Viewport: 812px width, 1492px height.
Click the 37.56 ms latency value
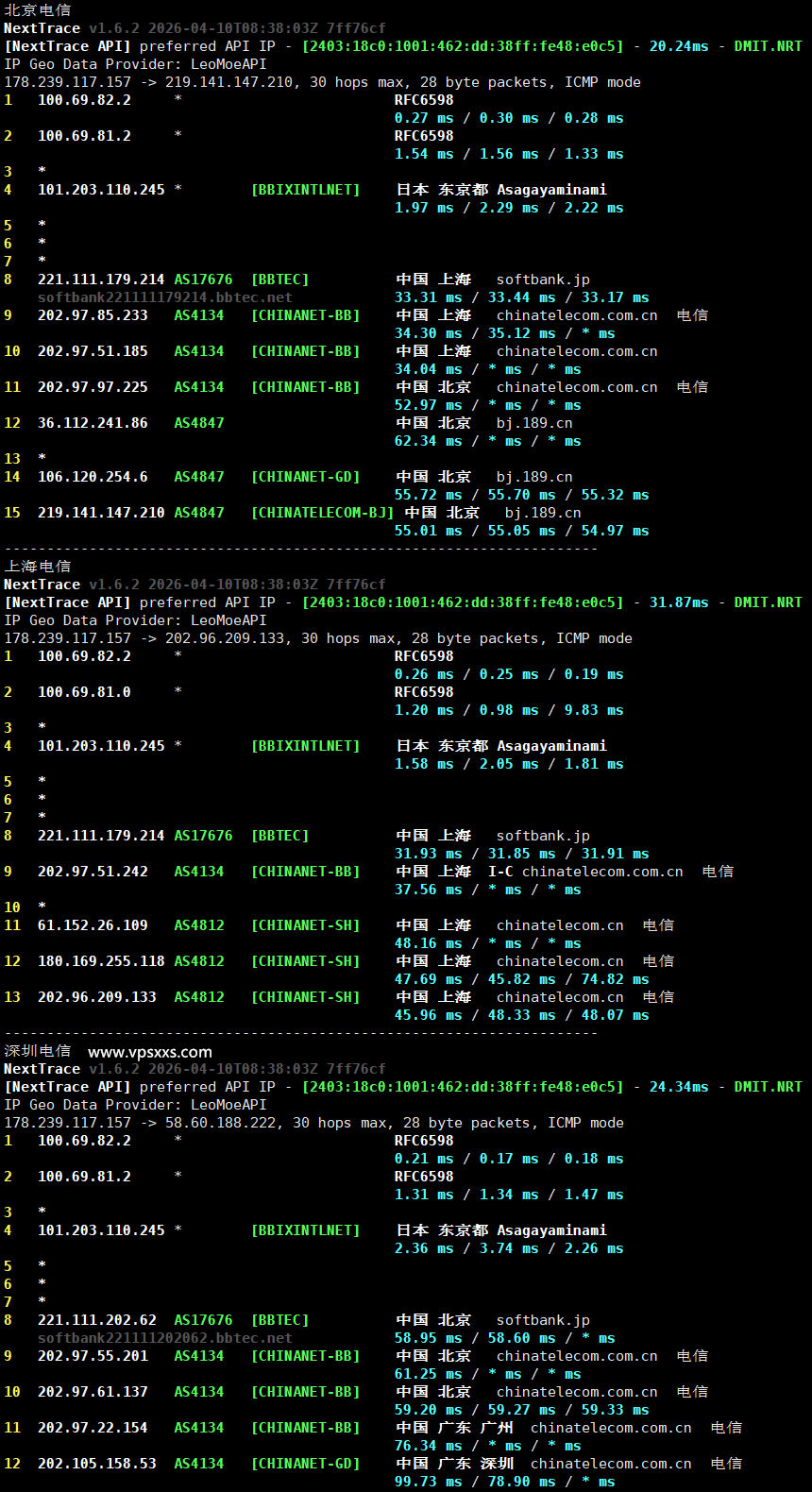(429, 890)
